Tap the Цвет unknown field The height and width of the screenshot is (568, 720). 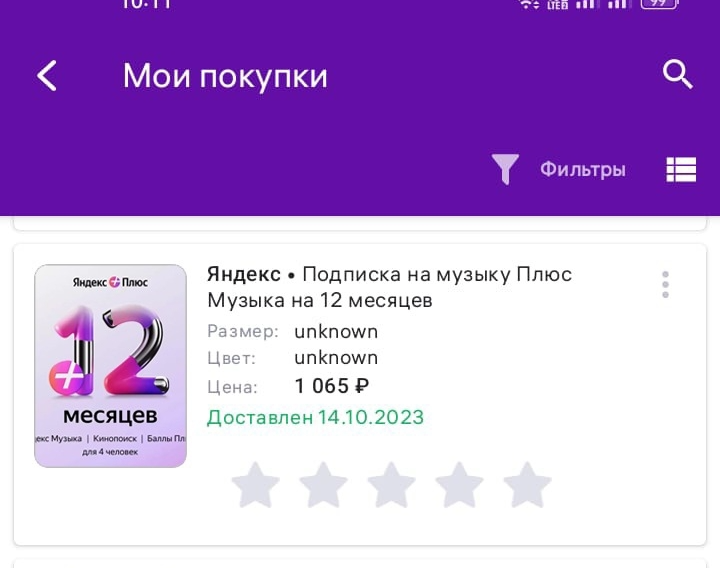tap(292, 358)
